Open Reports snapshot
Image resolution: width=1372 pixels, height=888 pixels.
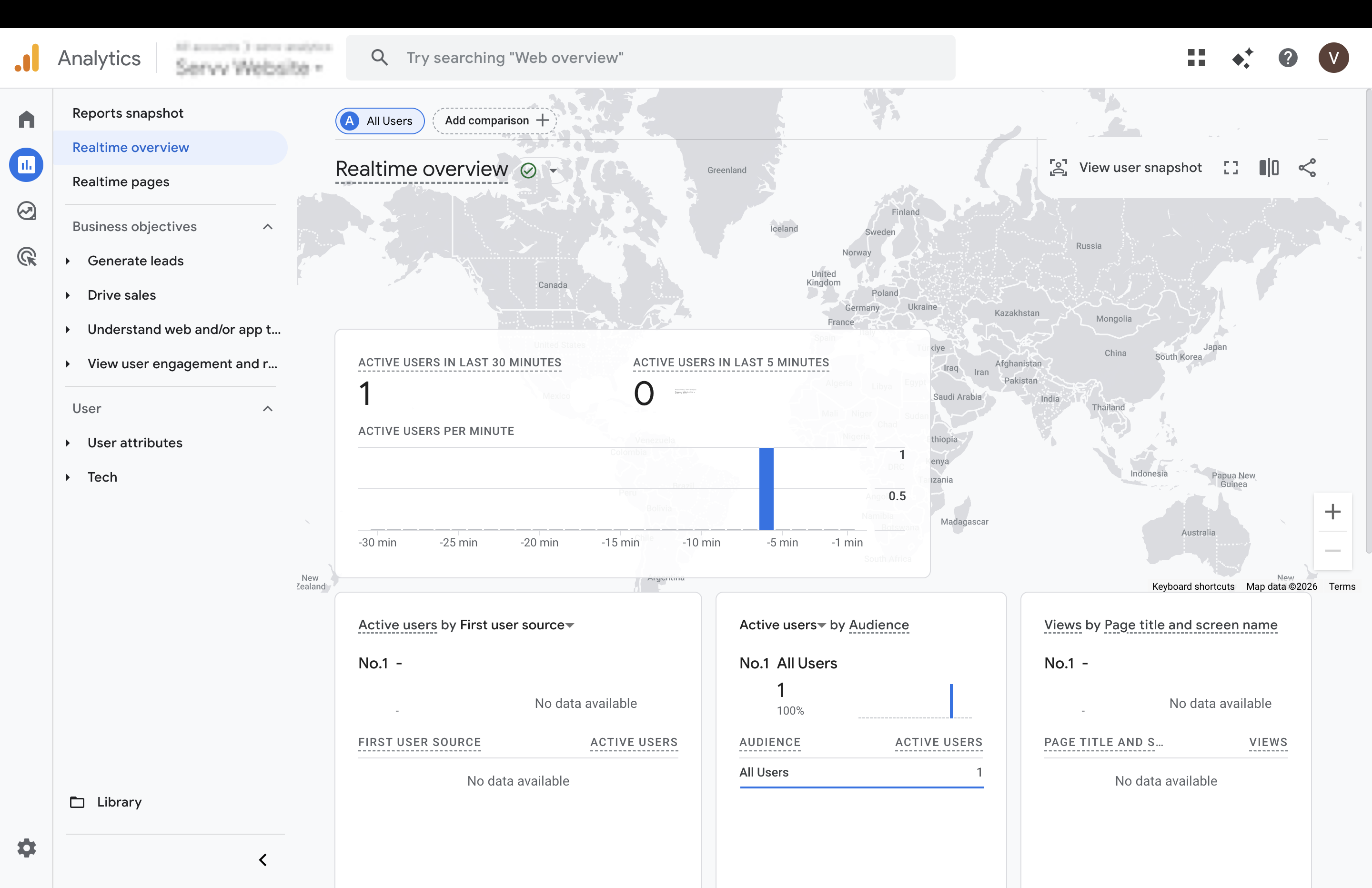point(128,113)
